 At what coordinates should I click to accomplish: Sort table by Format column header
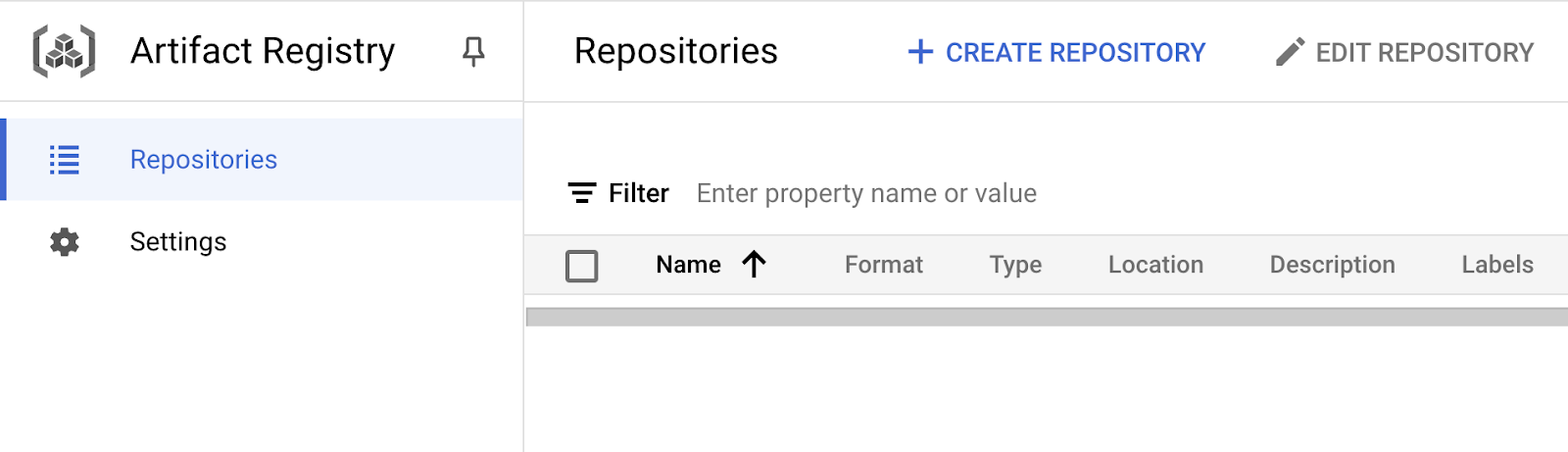[884, 265]
